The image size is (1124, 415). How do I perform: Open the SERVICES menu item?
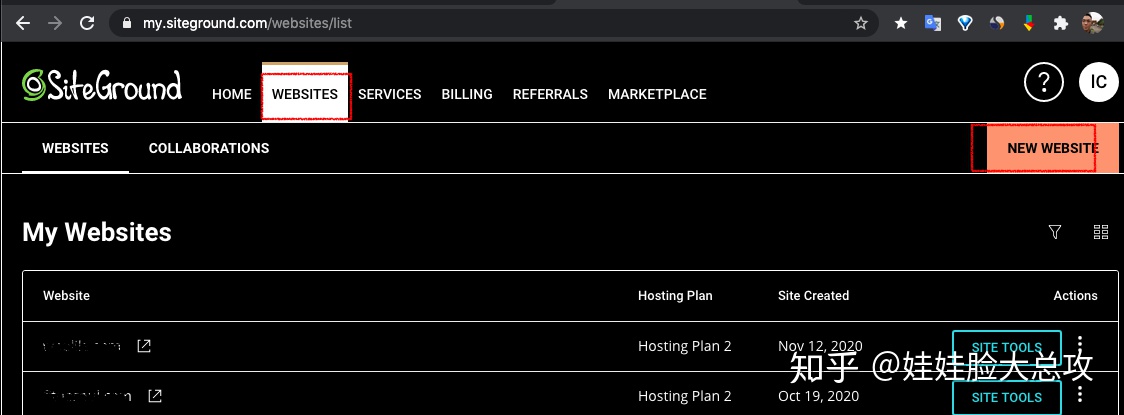coord(389,94)
